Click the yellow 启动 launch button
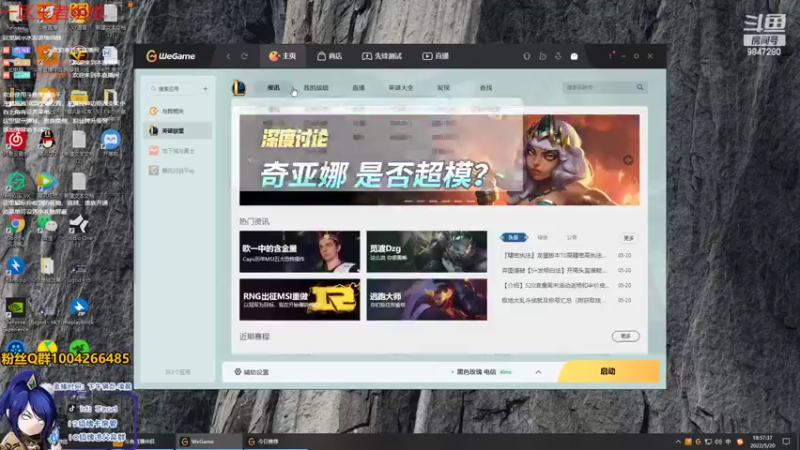This screenshot has height=450, width=800. [x=608, y=371]
